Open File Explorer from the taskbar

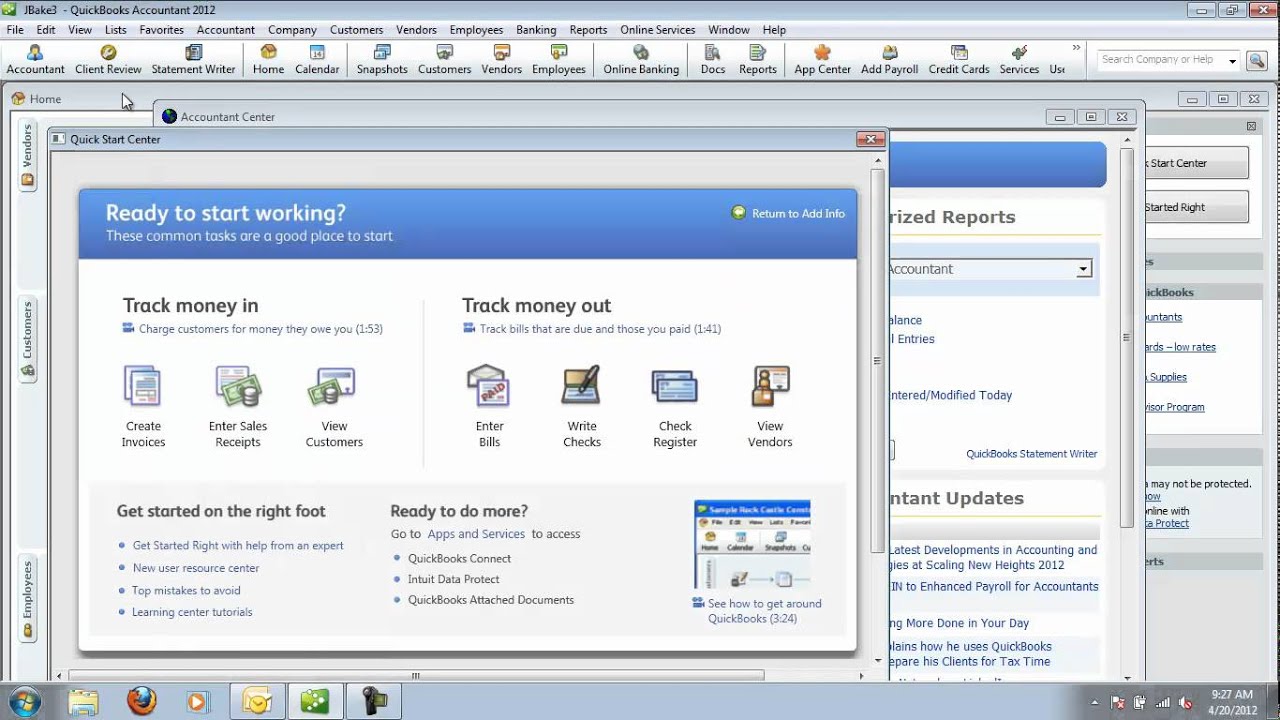click(84, 702)
